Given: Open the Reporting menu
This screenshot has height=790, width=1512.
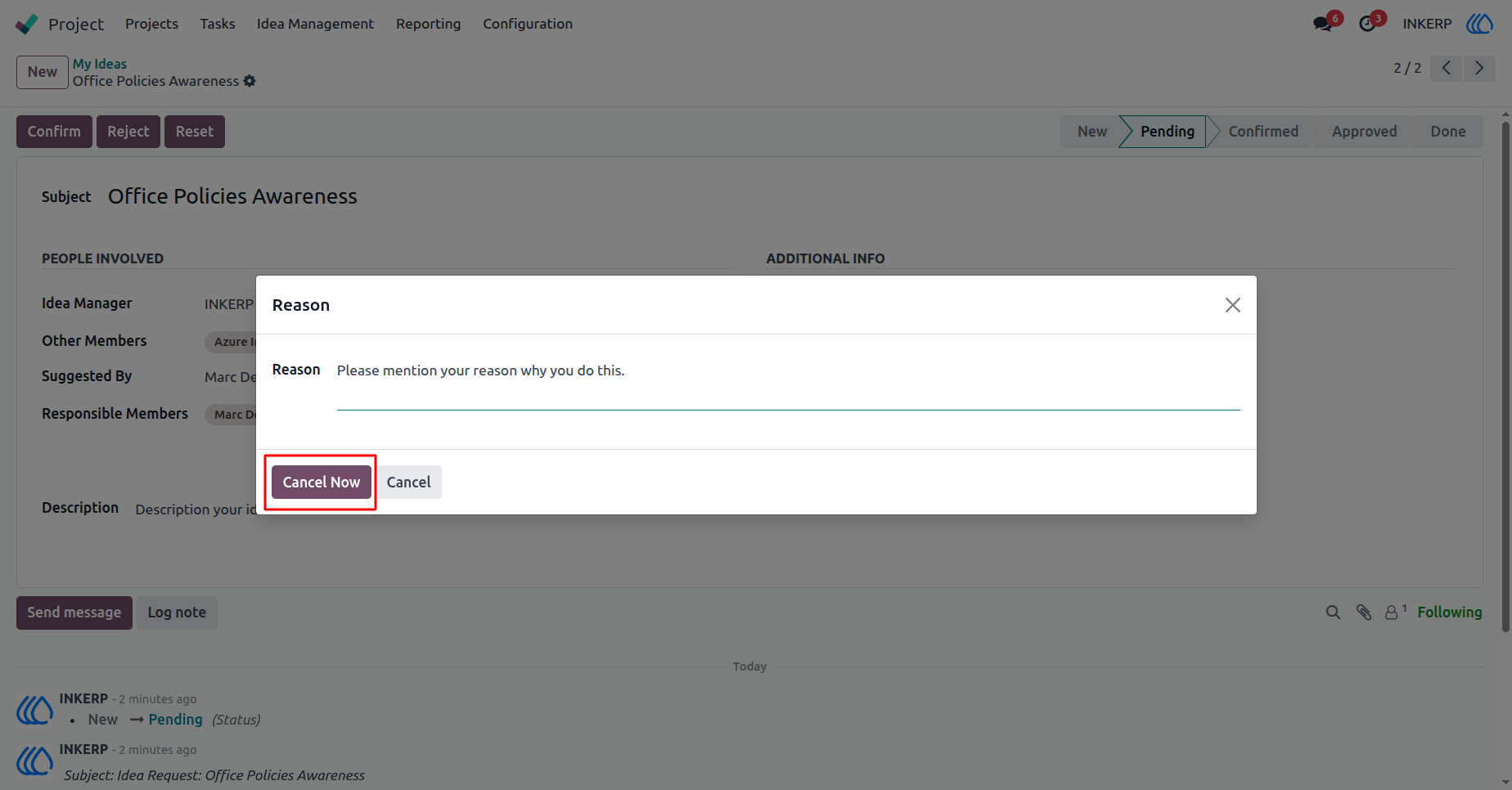Looking at the screenshot, I should click(x=428, y=24).
